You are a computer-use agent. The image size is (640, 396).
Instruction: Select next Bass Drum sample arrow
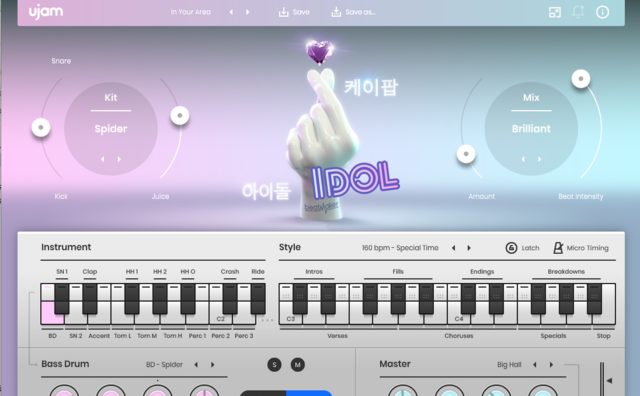coord(213,365)
